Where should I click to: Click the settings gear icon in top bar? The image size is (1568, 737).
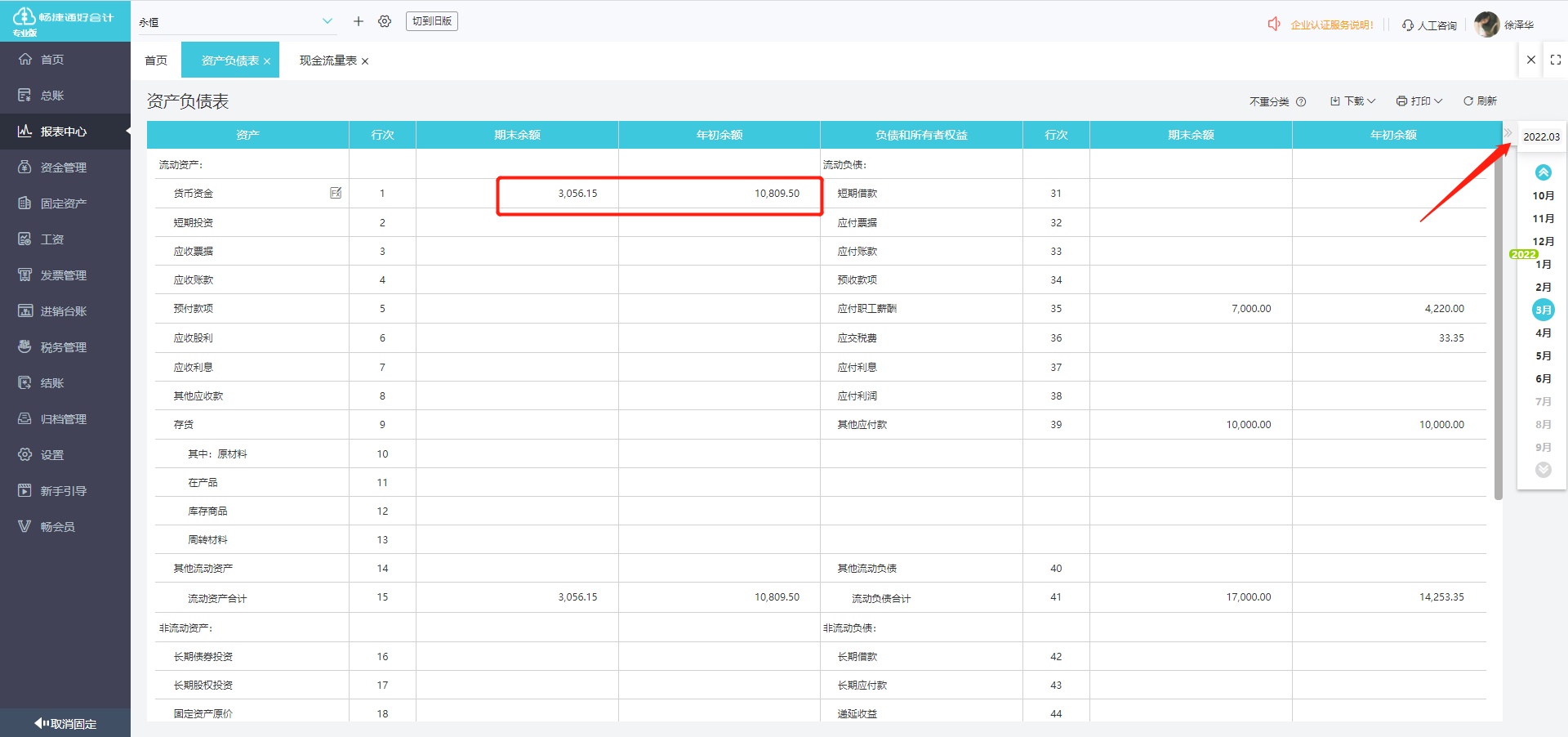[x=385, y=21]
